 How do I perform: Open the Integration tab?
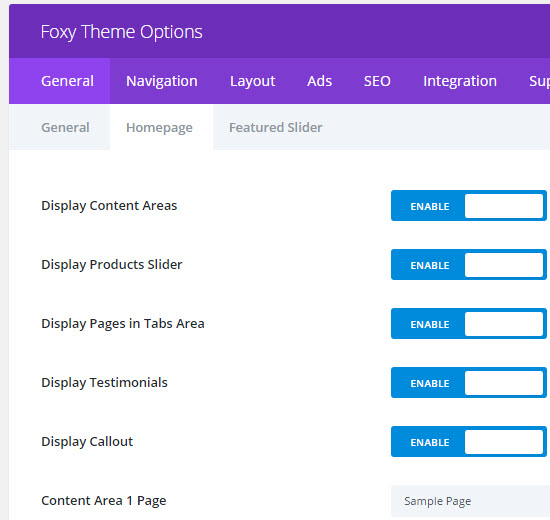point(460,81)
